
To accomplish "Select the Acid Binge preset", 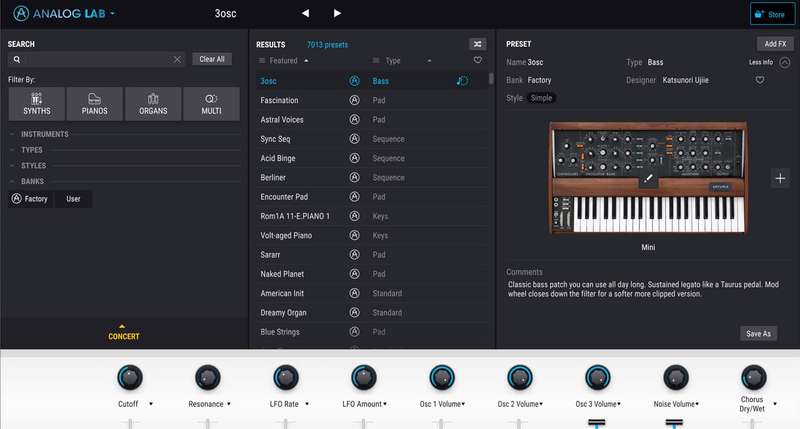I will (x=280, y=158).
